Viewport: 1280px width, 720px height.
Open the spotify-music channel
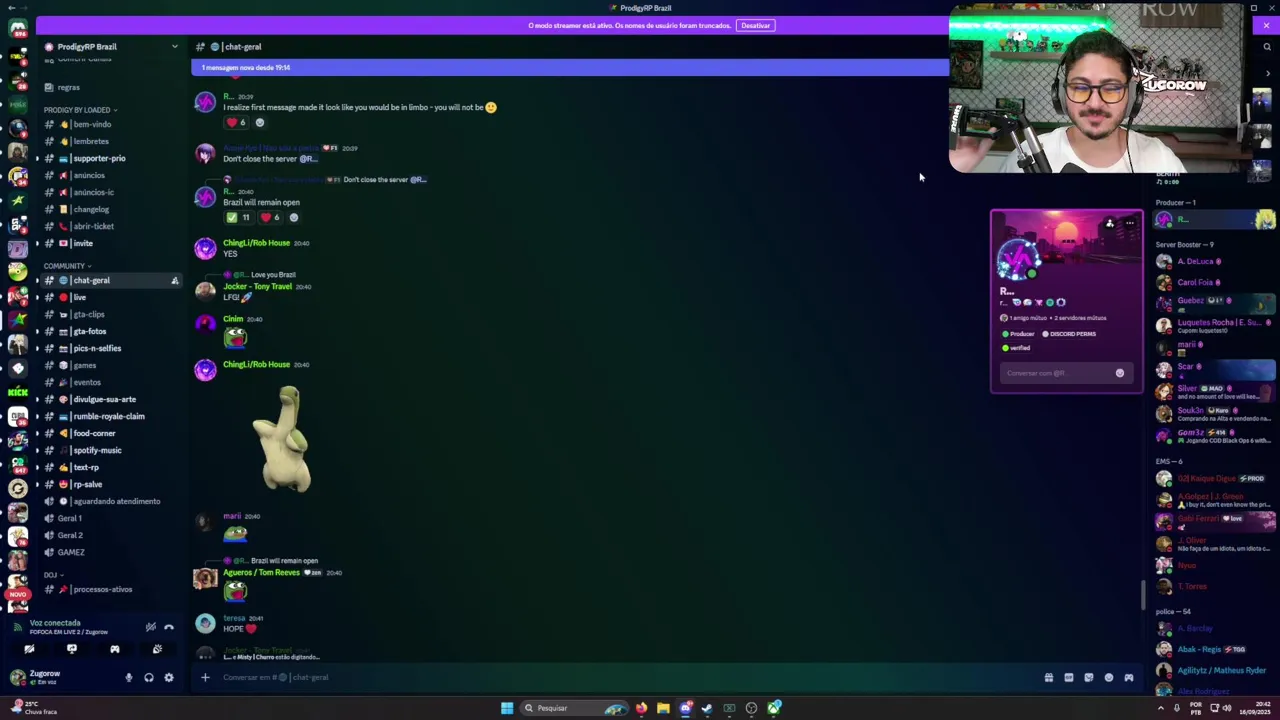(110, 451)
